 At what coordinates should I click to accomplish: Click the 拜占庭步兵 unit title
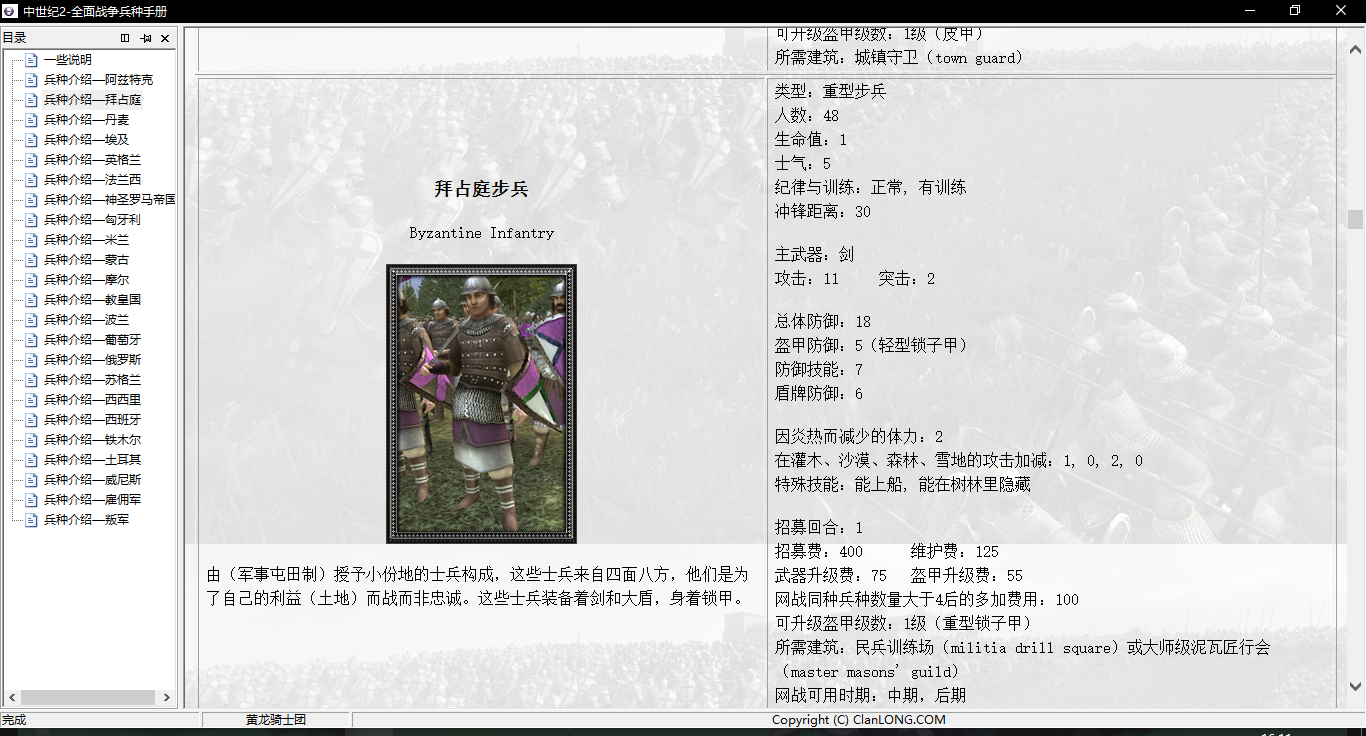click(482, 189)
